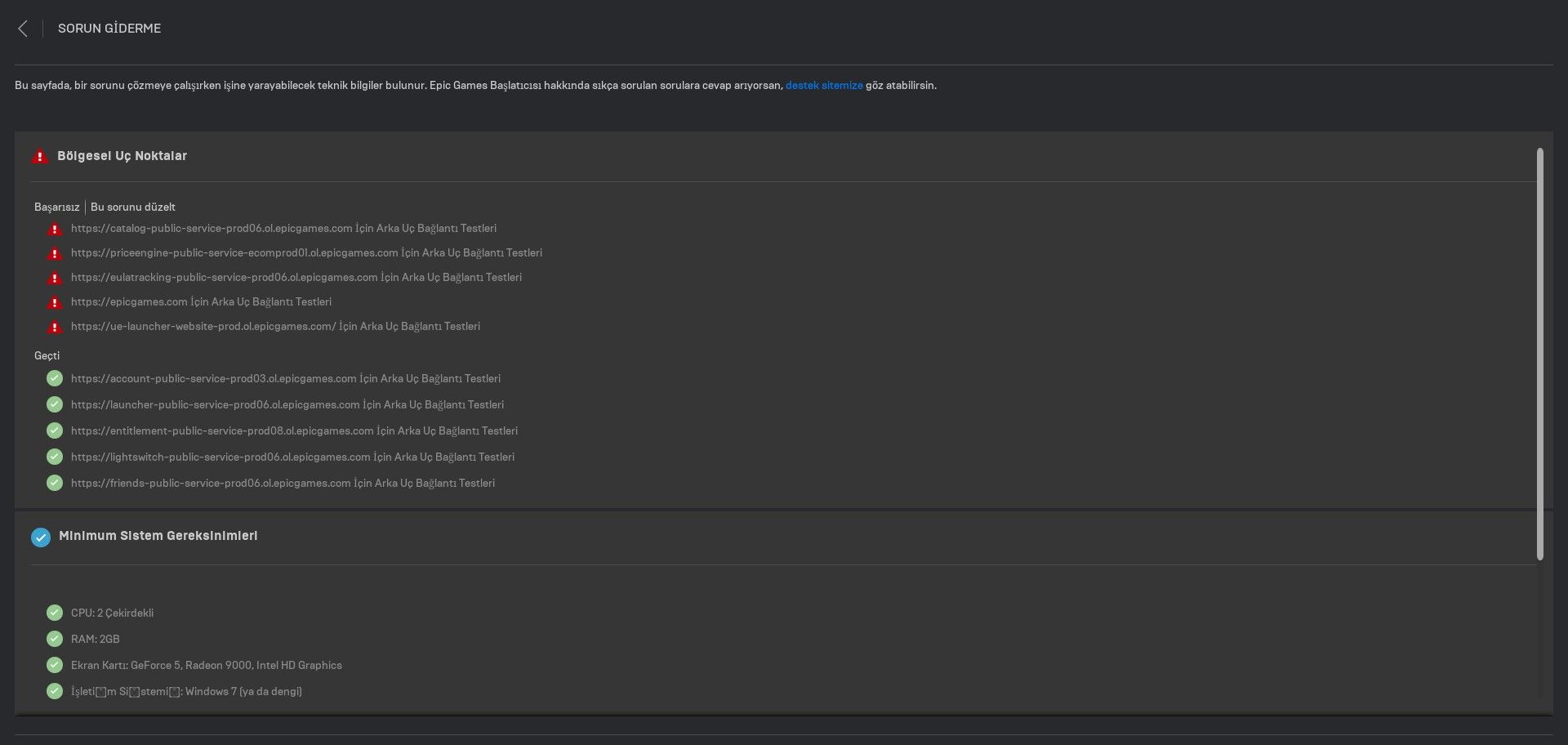The width and height of the screenshot is (1568, 745).
Task: Select the Minimum Sistem Gereksinimleri section header
Action: (x=158, y=536)
